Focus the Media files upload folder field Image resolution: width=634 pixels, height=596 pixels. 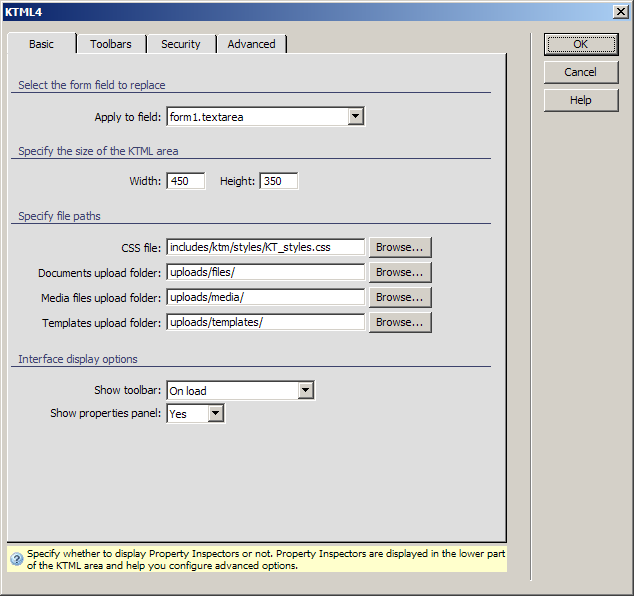click(x=266, y=297)
